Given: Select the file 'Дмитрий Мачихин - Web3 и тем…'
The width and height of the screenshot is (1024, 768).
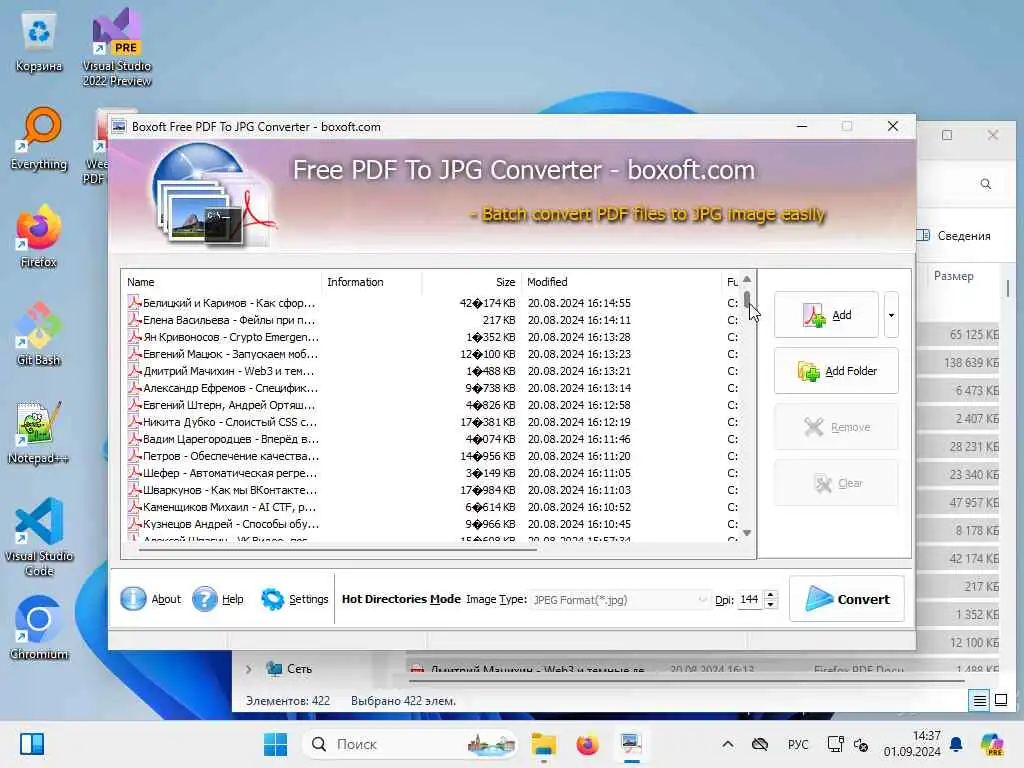Looking at the screenshot, I should (x=229, y=371).
